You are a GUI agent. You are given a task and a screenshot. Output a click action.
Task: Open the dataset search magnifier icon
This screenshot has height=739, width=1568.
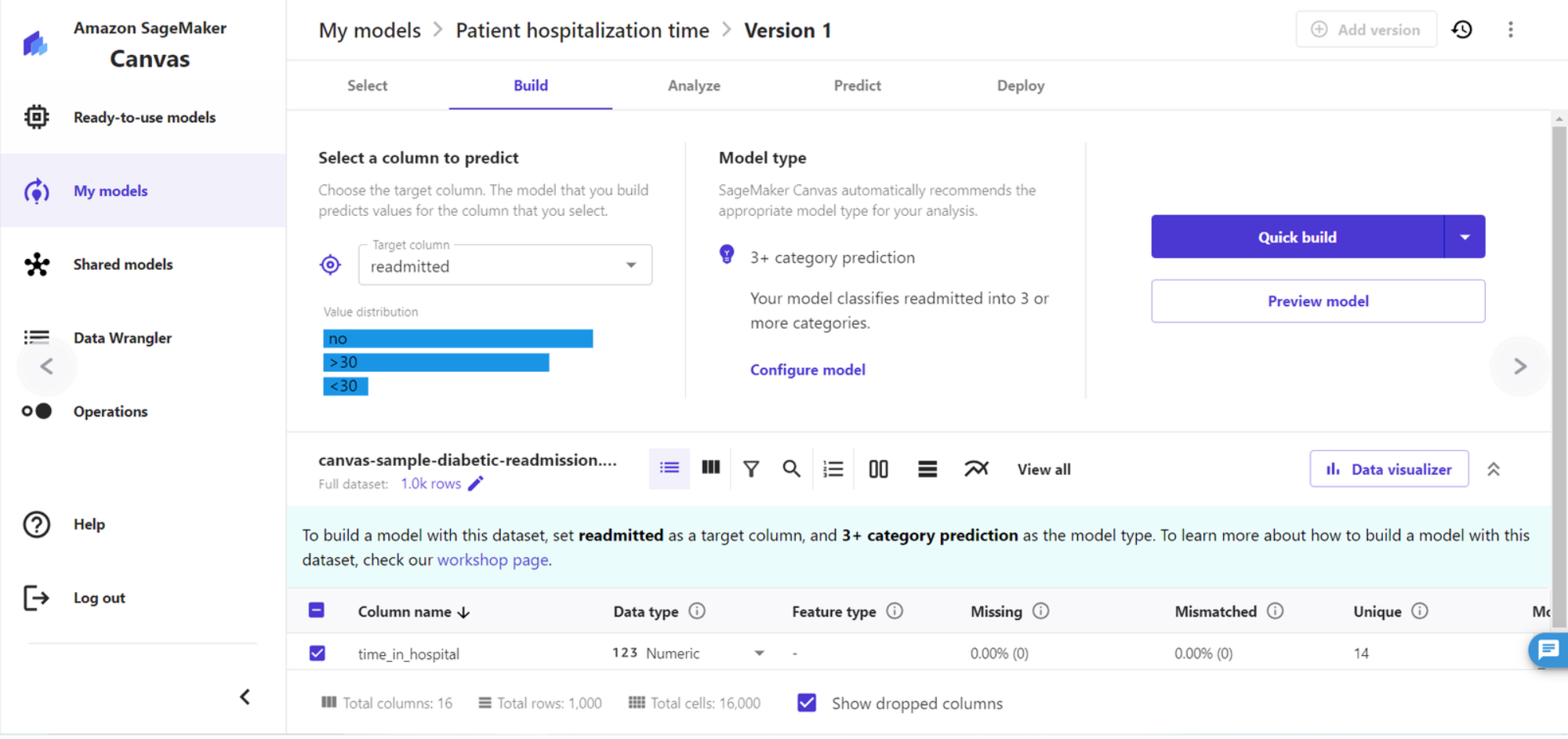[792, 468]
